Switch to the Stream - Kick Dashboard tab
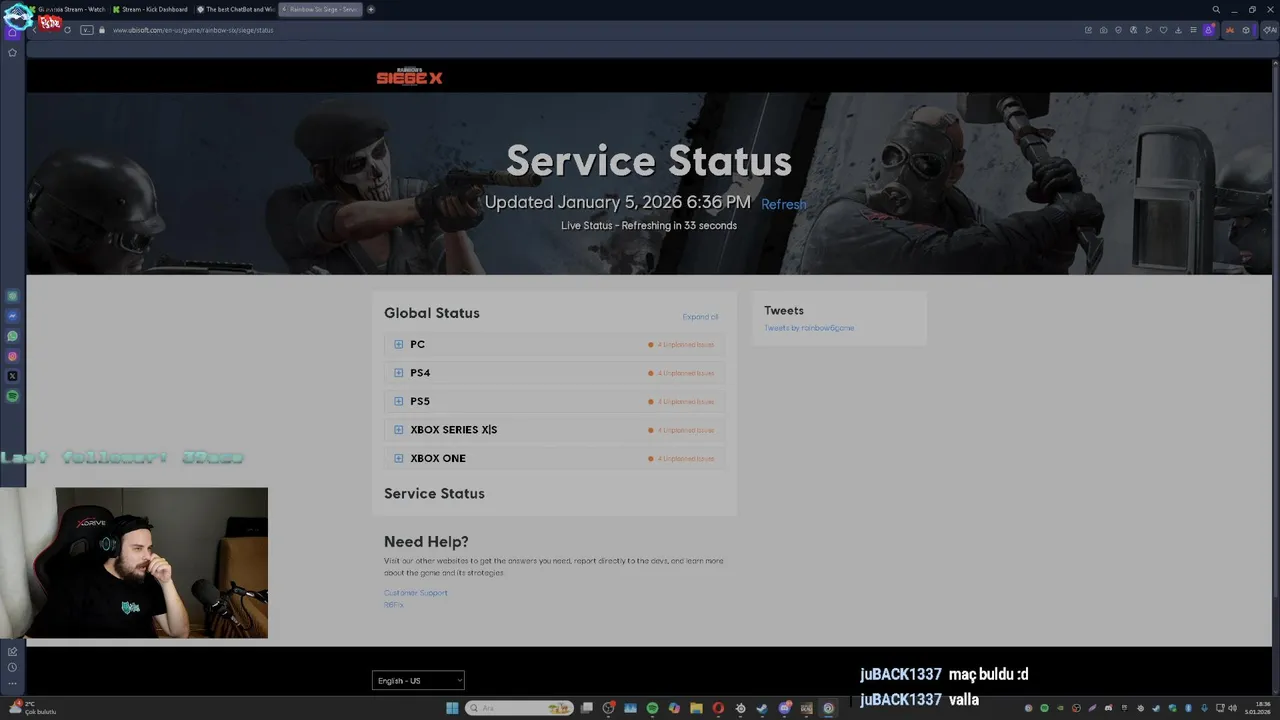1280x720 pixels. [150, 9]
